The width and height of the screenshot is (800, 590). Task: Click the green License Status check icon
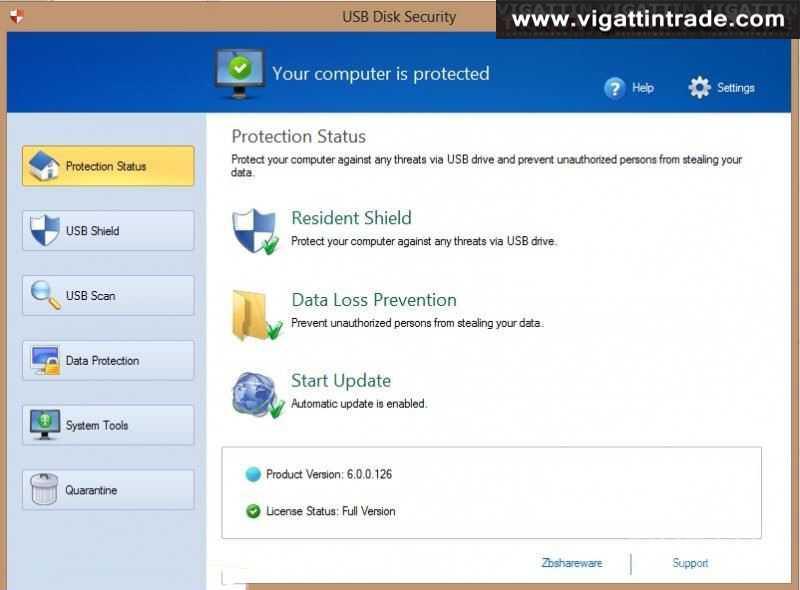click(x=253, y=511)
